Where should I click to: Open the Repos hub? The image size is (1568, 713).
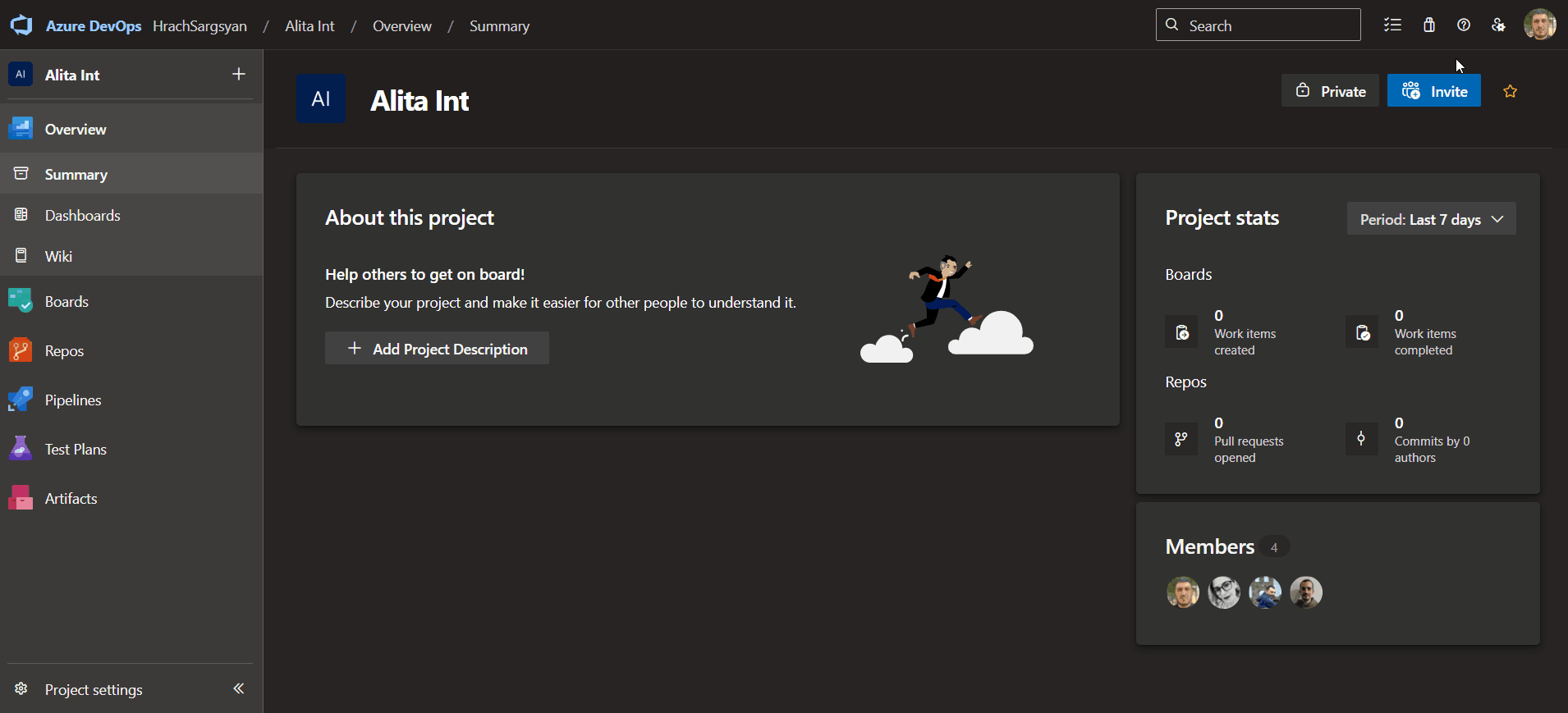coord(131,350)
